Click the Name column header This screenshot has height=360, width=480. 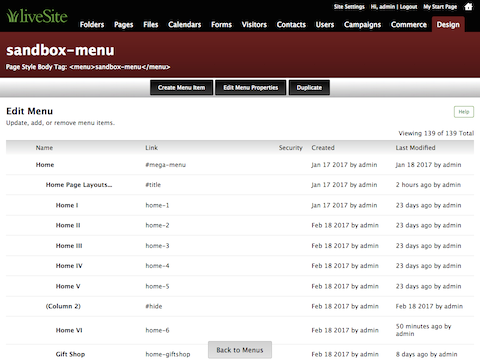tap(44, 148)
